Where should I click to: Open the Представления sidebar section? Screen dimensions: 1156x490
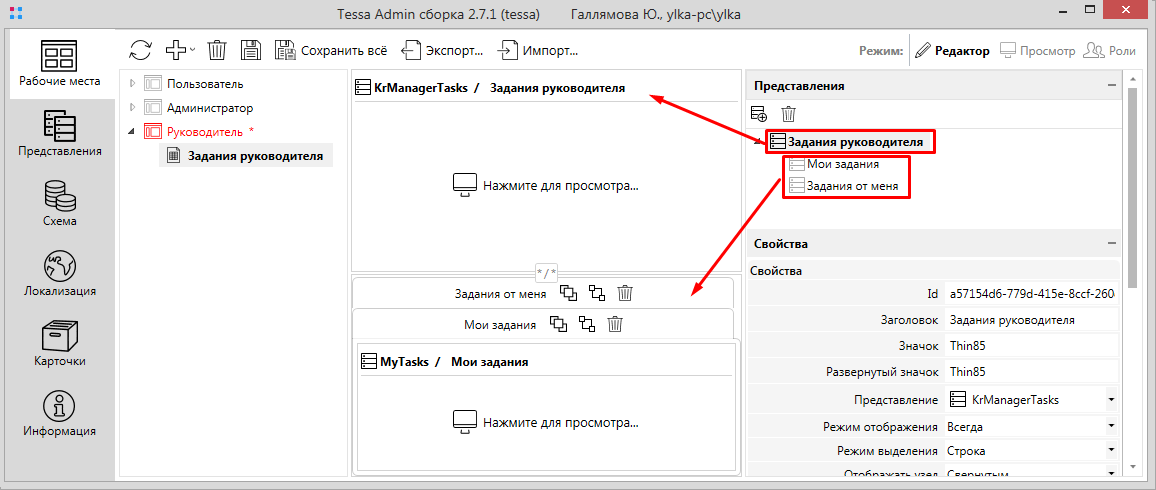pos(60,134)
